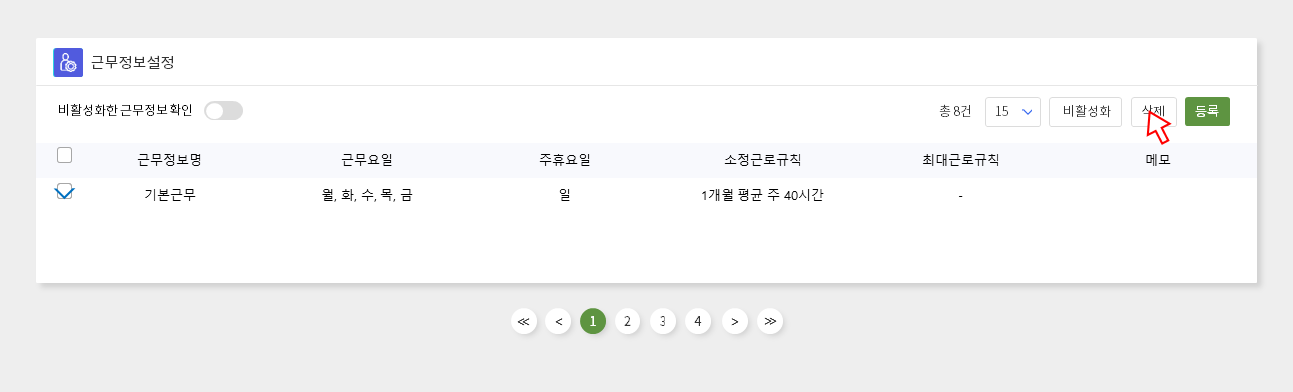1293x392 pixels.
Task: Click the 비활성화 button
Action: point(1086,112)
